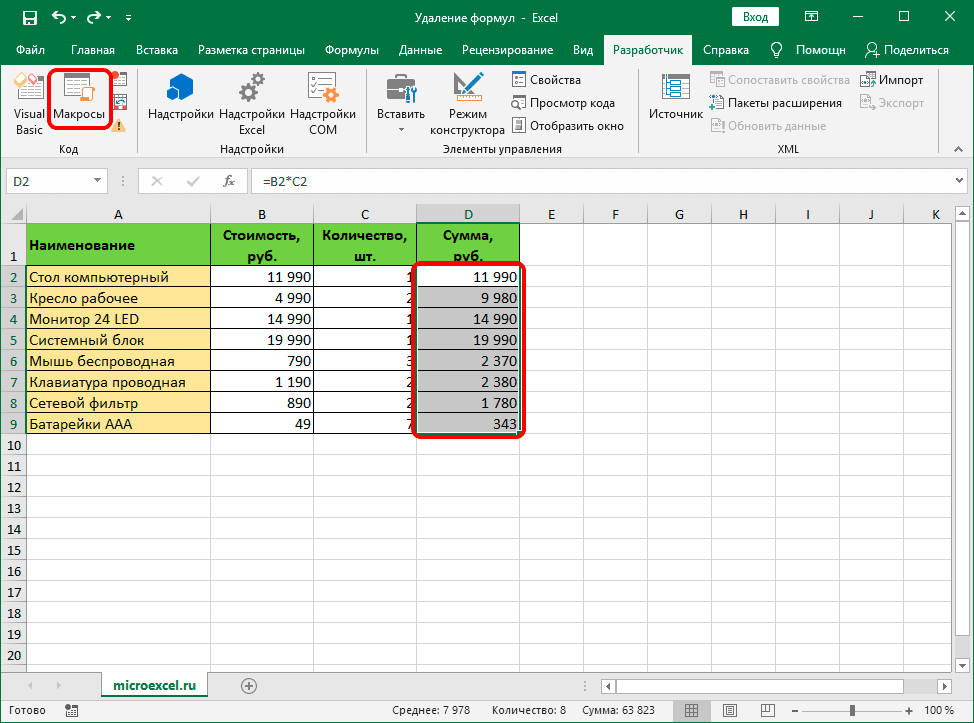Click the Save icon in title bar

pos(29,17)
